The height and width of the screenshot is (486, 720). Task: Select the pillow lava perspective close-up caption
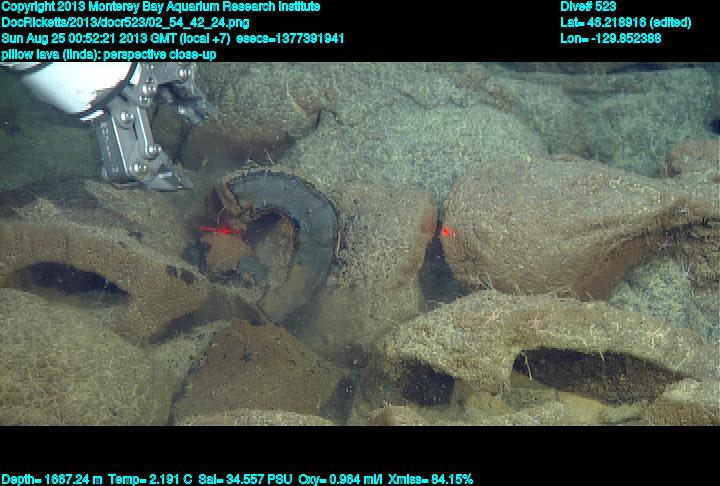(x=109, y=55)
